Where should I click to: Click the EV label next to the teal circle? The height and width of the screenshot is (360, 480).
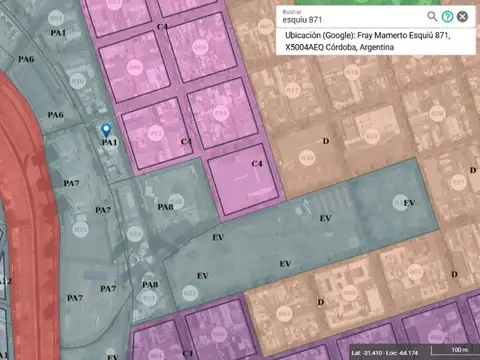(409, 203)
